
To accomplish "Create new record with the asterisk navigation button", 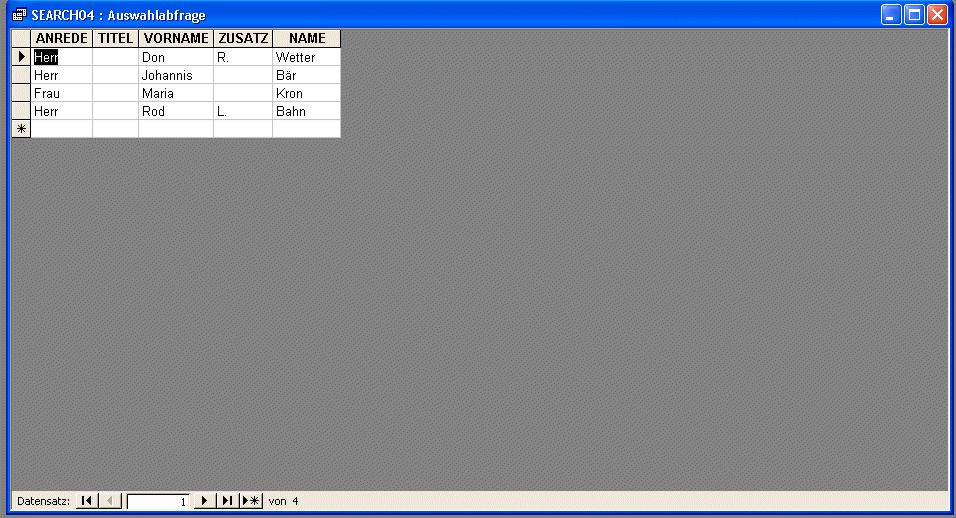I will coord(251,501).
